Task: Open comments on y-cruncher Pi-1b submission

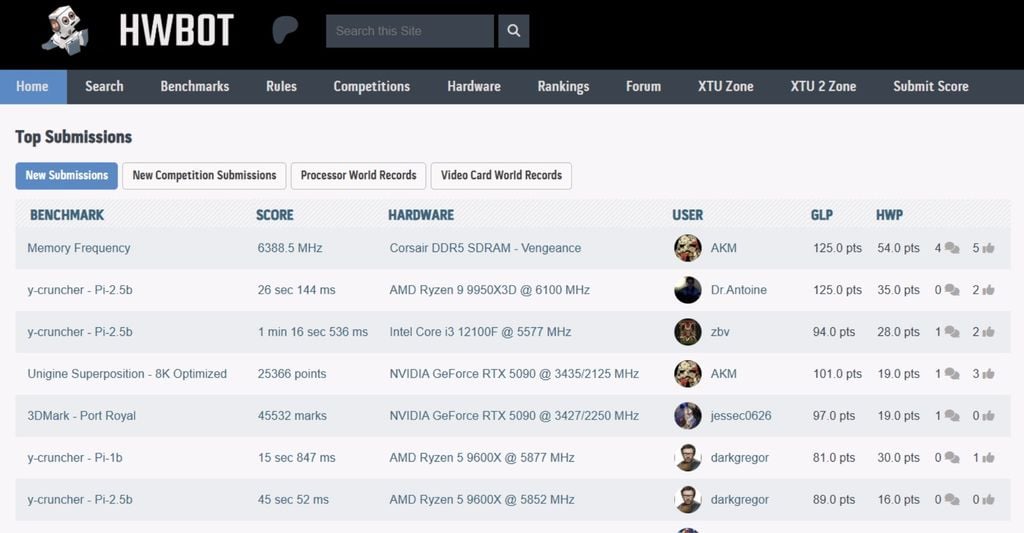Action: (952, 458)
